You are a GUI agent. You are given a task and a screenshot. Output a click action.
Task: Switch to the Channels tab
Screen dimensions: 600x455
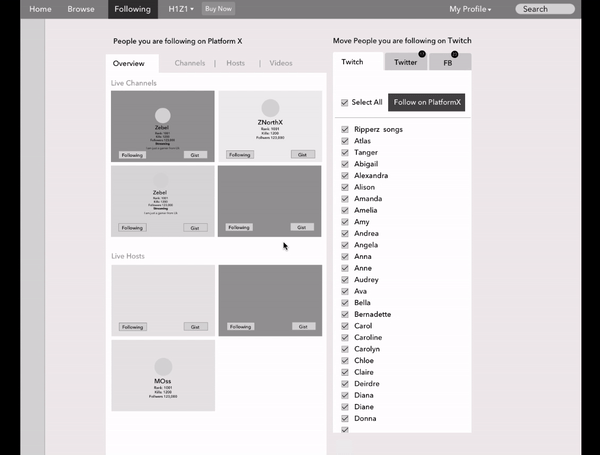190,63
